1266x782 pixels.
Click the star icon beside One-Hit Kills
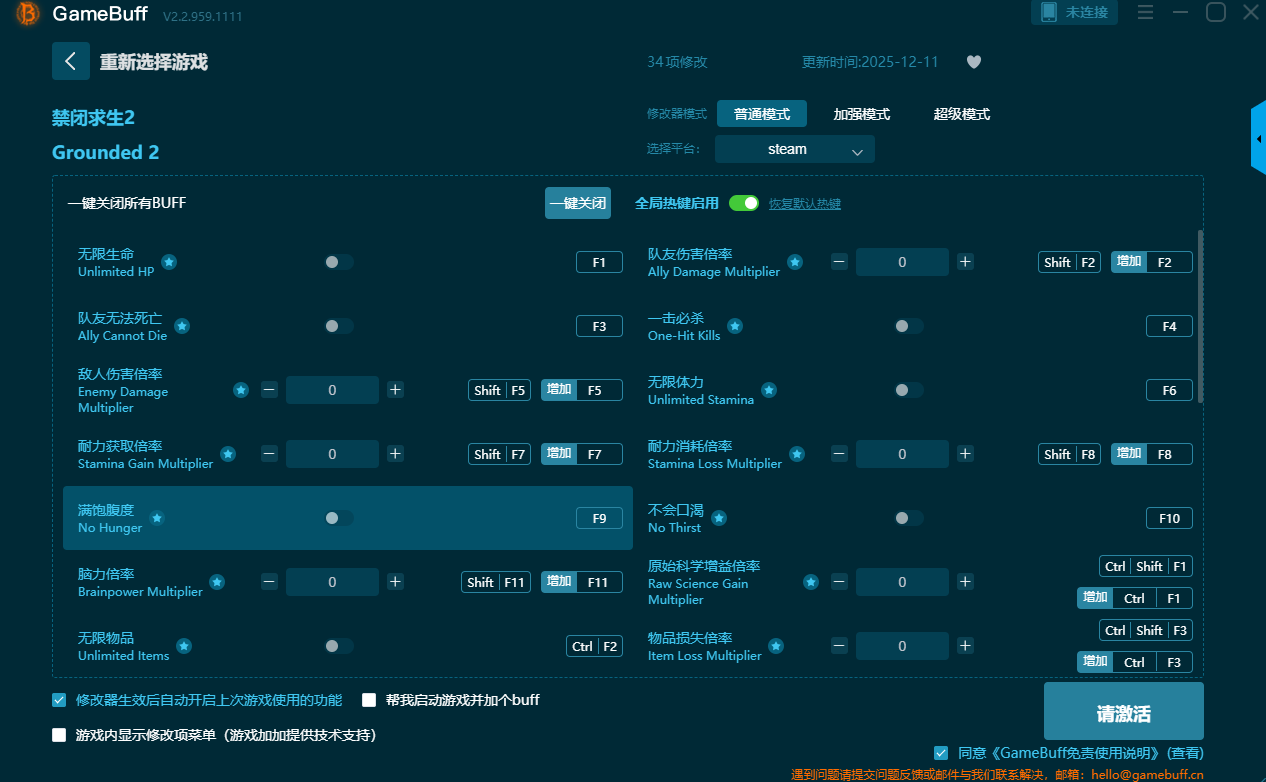[735, 326]
